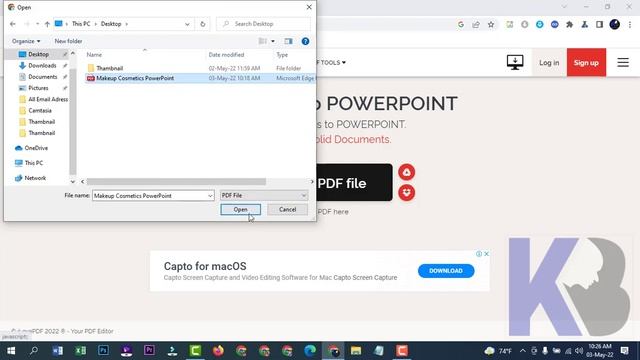Screen dimensions: 640x360
Task: Open Chrome three-dot menu
Action: 630,24
